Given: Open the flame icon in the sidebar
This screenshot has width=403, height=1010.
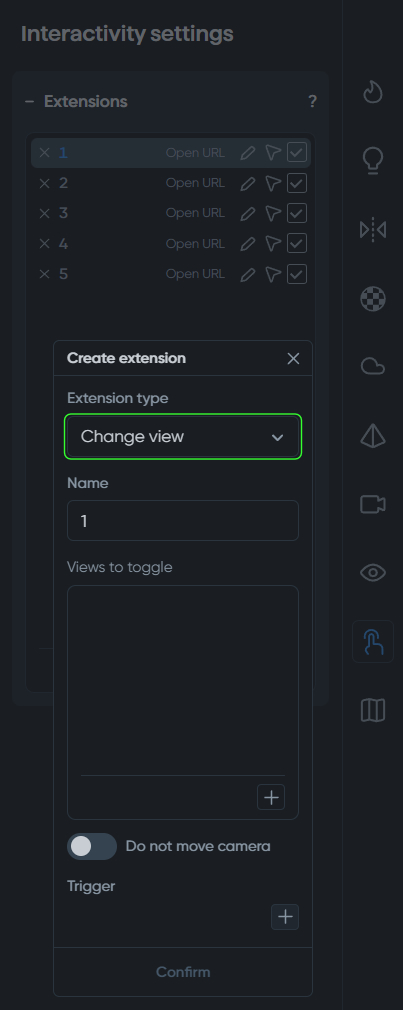Looking at the screenshot, I should [373, 92].
